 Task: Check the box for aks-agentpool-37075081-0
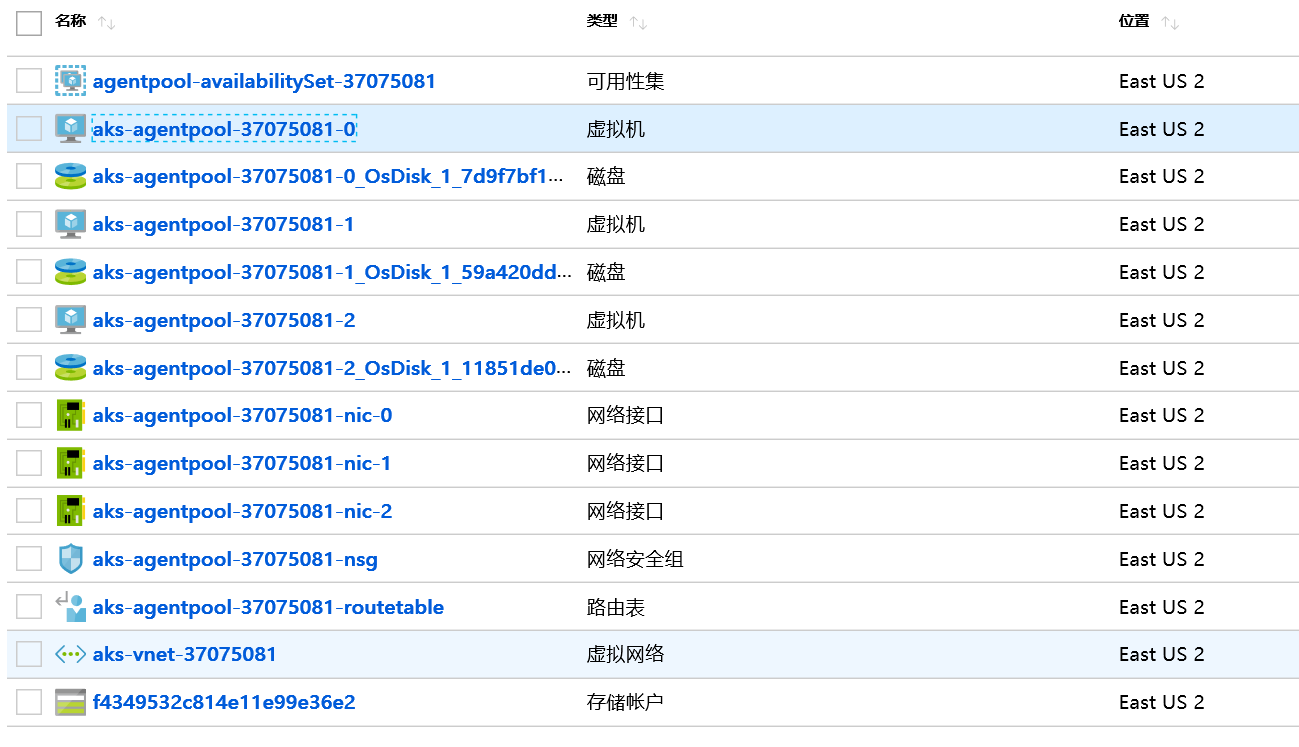pos(29,128)
